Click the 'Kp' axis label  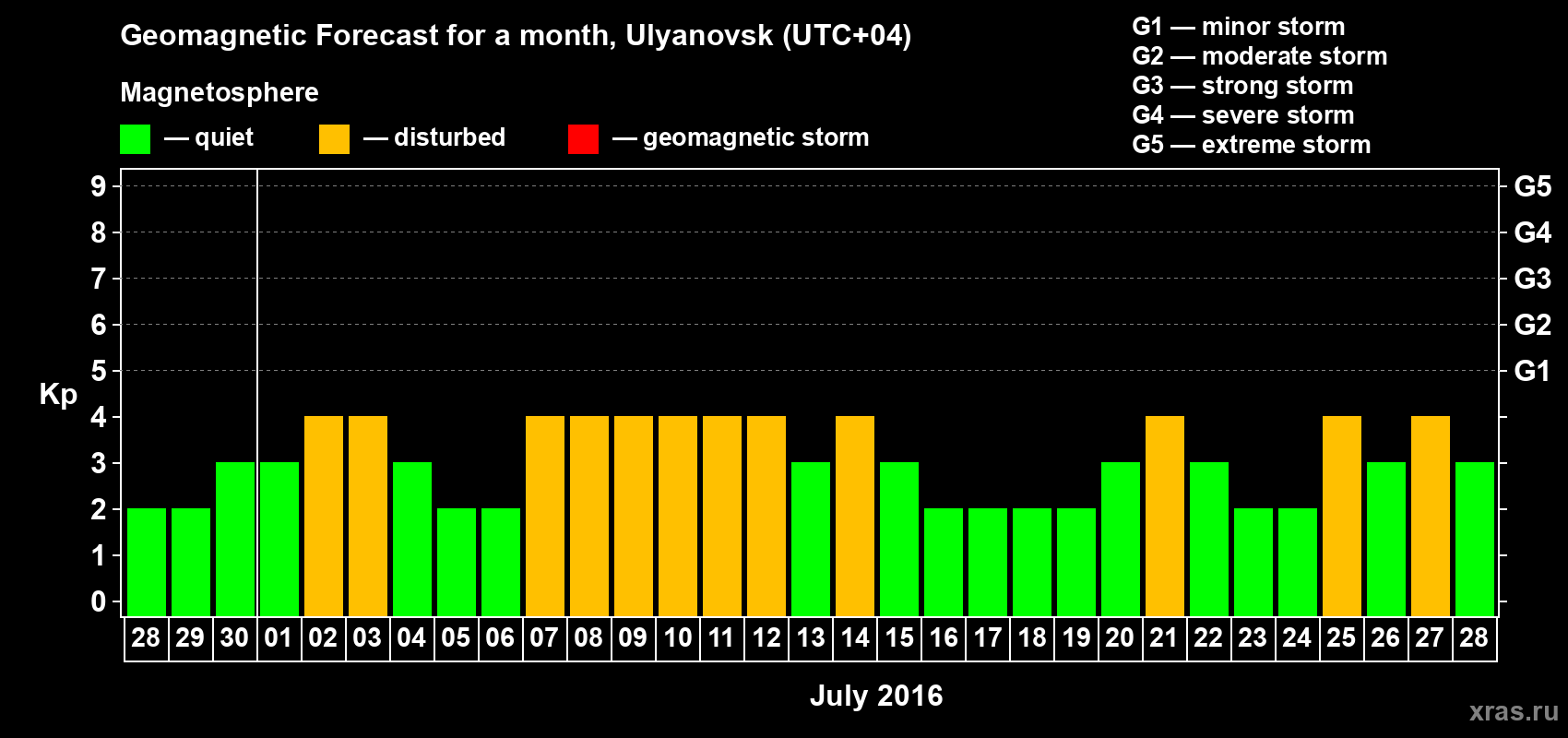click(58, 395)
